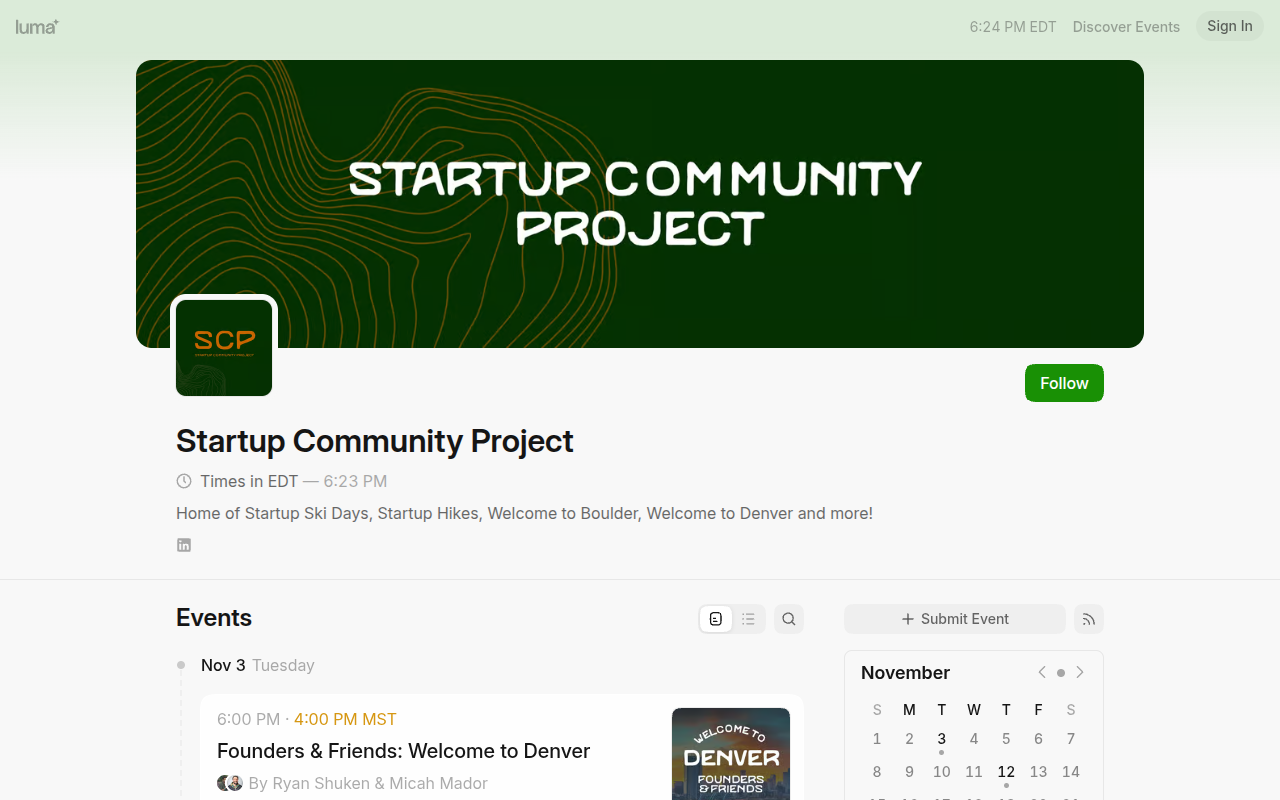Screen dimensions: 1280x800
Task: Open the Luma logo home link
Action: pos(37,27)
